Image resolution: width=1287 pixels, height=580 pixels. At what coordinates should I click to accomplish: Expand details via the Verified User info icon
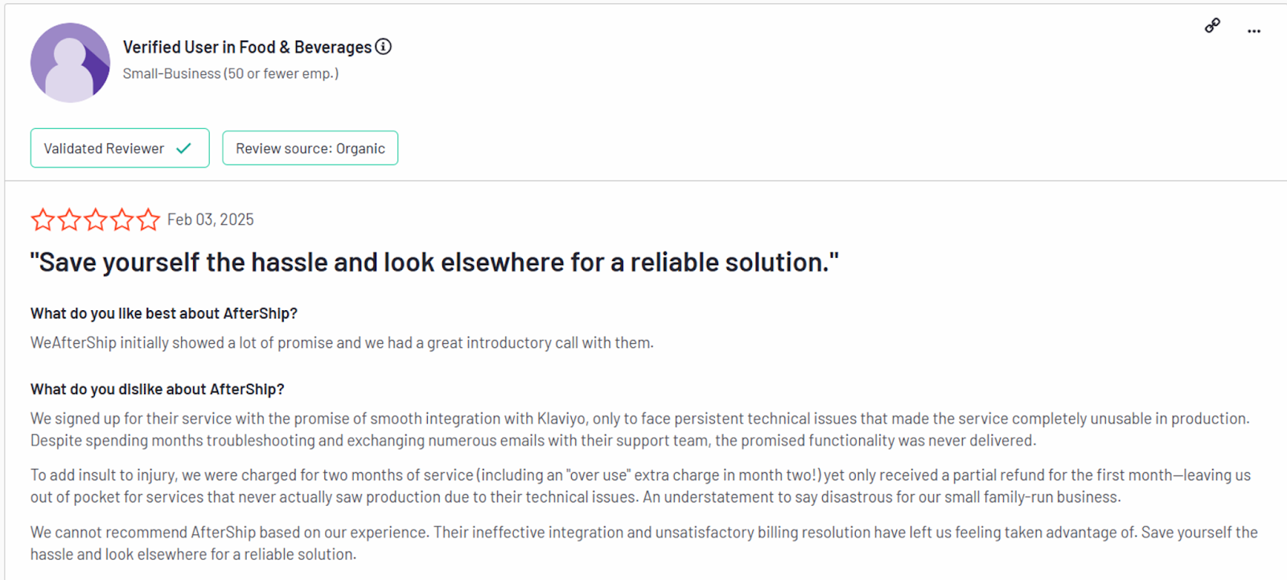pyautogui.click(x=384, y=46)
